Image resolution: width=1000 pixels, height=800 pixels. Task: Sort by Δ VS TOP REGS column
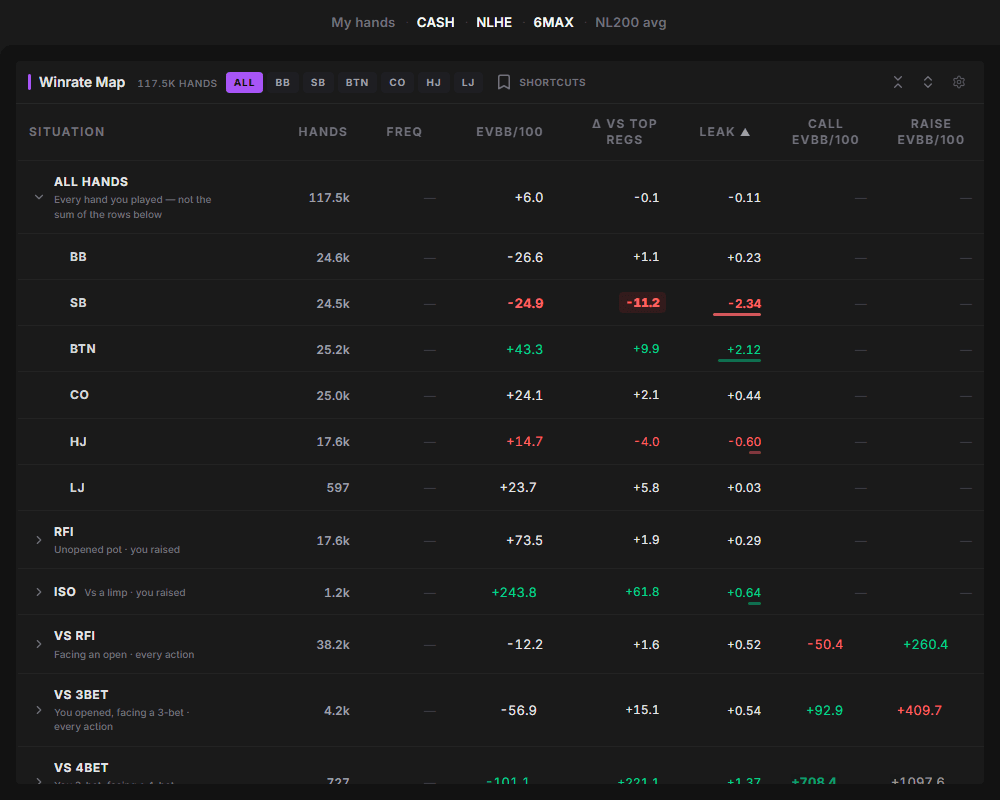(x=624, y=132)
